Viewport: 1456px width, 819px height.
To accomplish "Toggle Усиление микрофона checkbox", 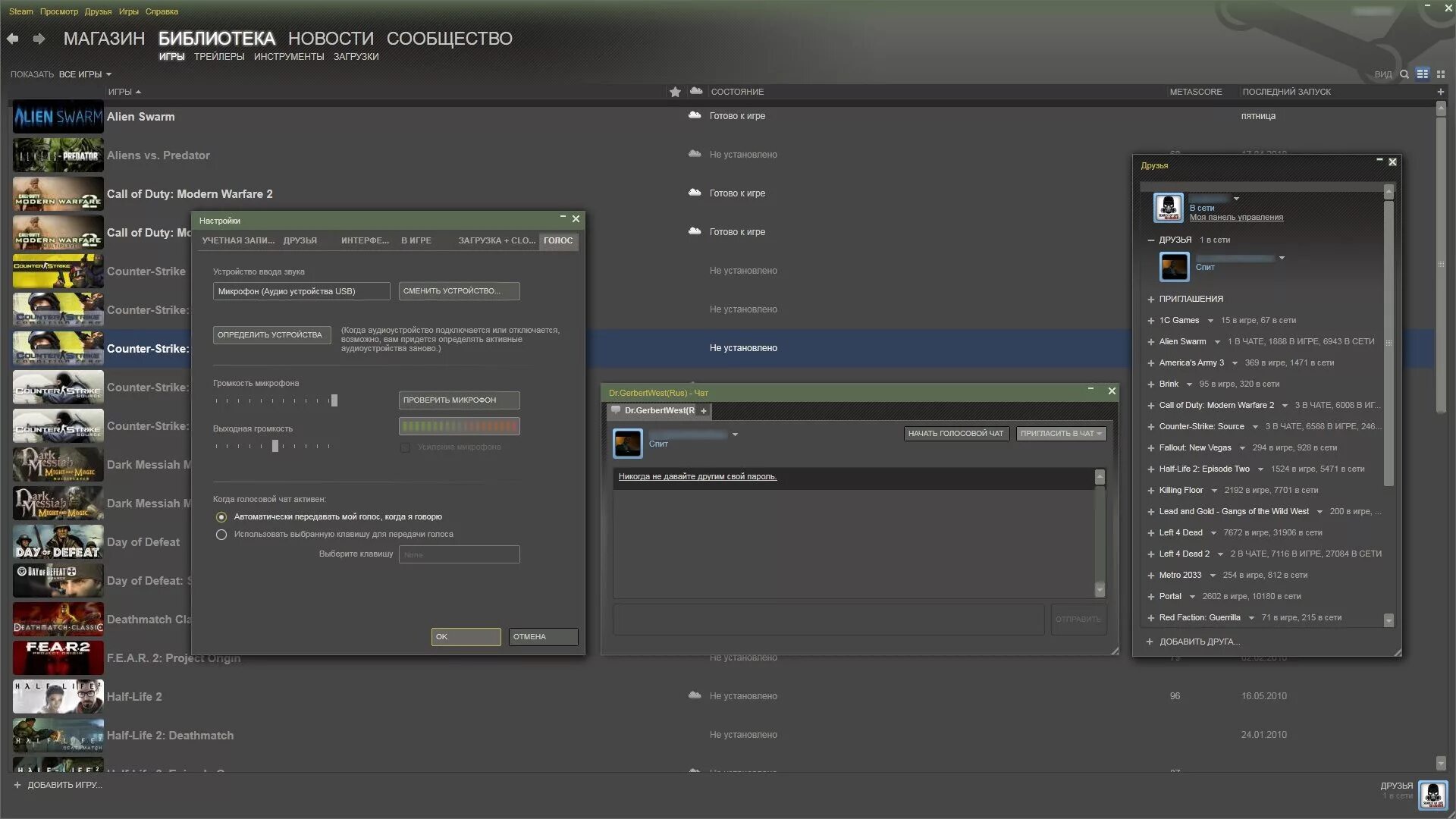I will [405, 447].
